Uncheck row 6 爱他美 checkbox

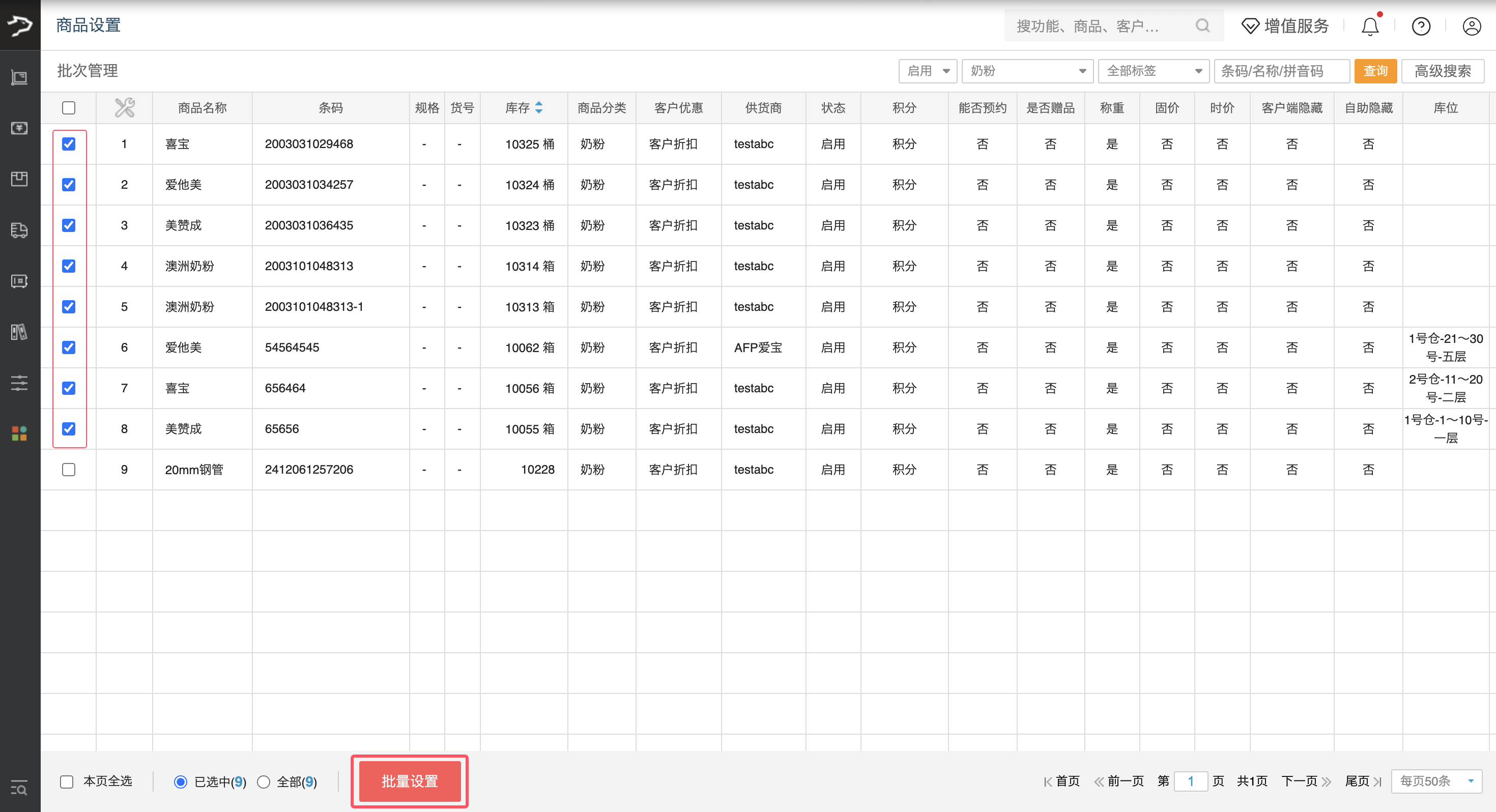(x=69, y=347)
